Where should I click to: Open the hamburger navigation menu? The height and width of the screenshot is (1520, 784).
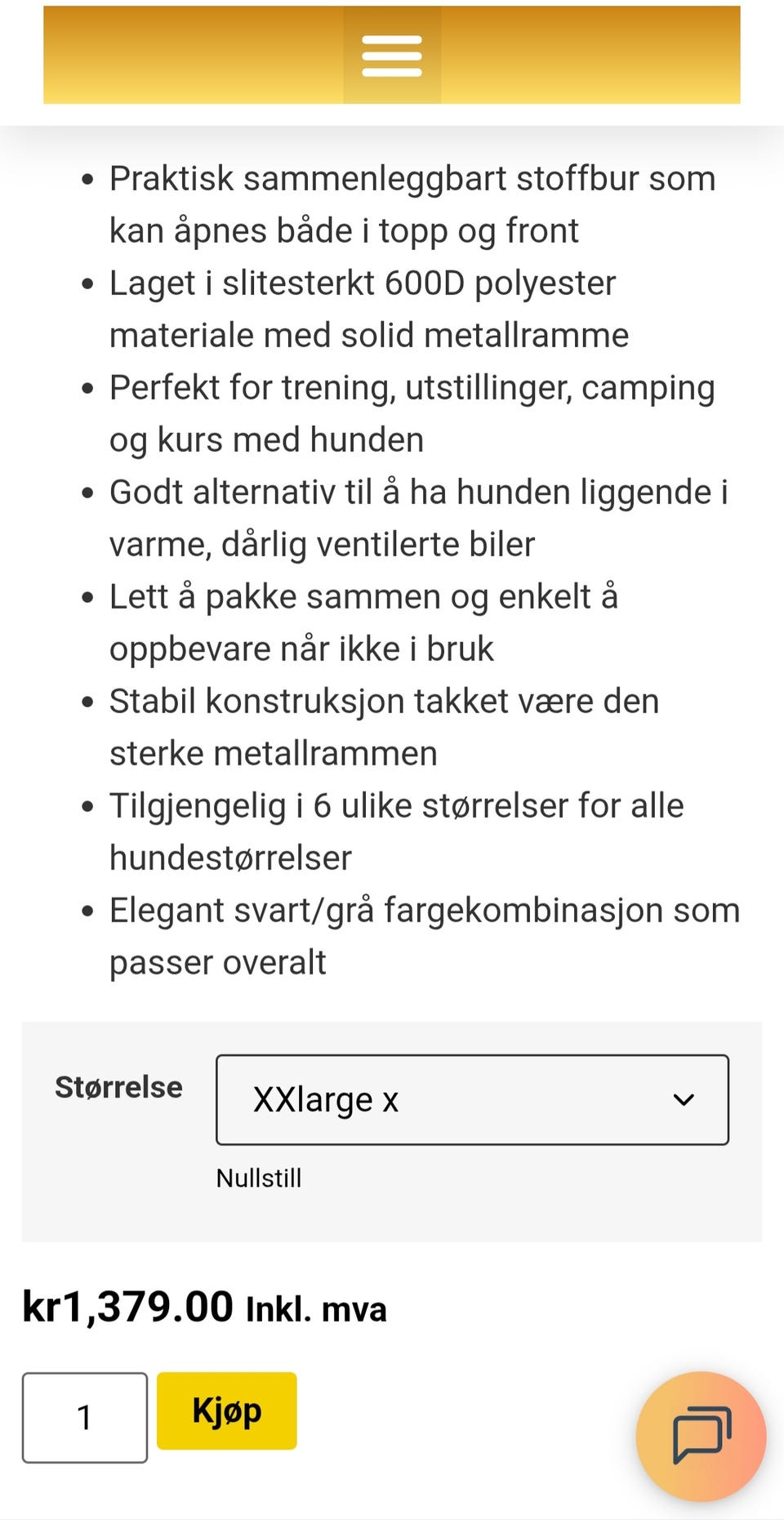click(392, 56)
